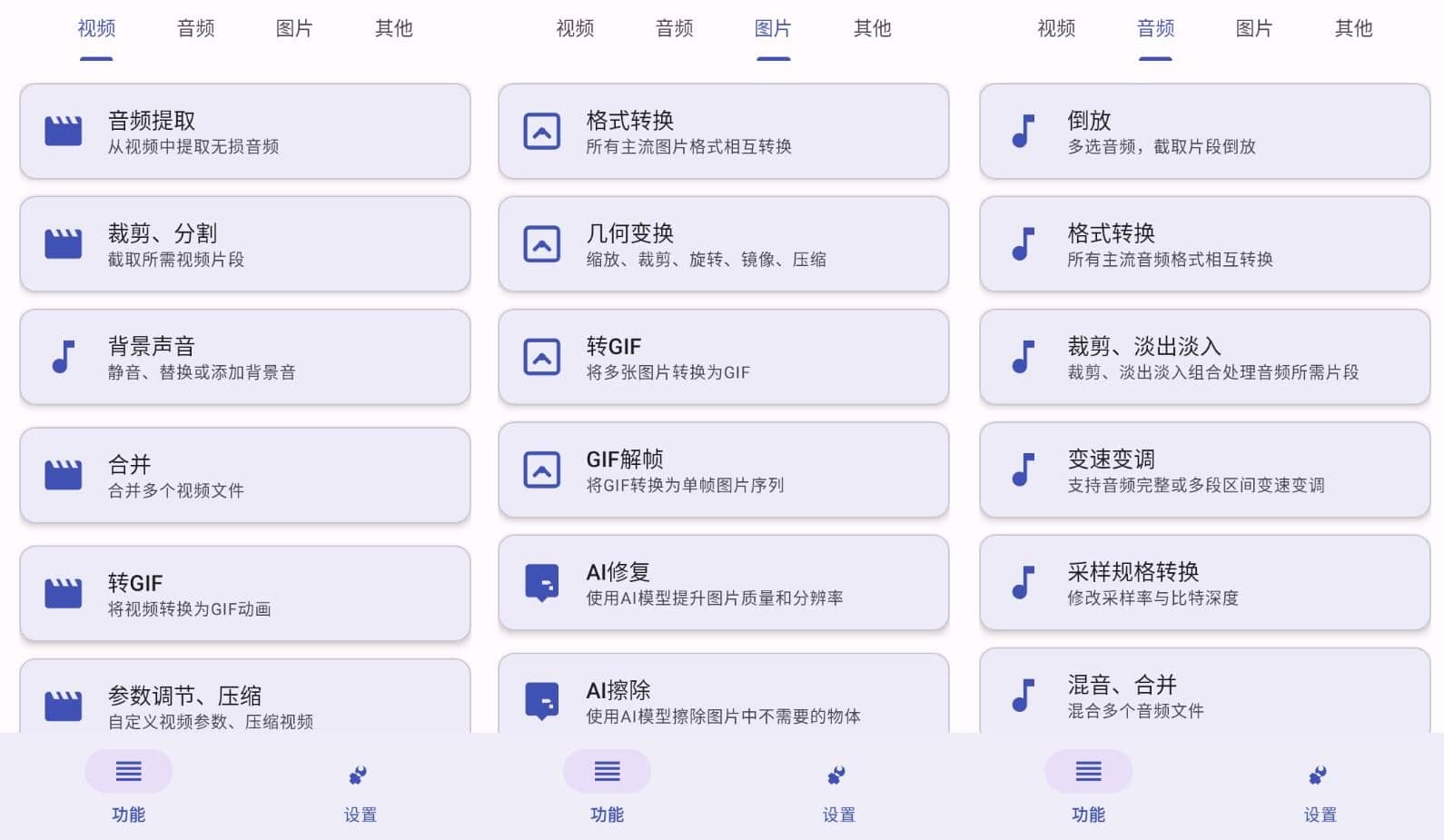
Task: Tap the clapperboard icon beside 音频提取
Action: click(x=64, y=131)
